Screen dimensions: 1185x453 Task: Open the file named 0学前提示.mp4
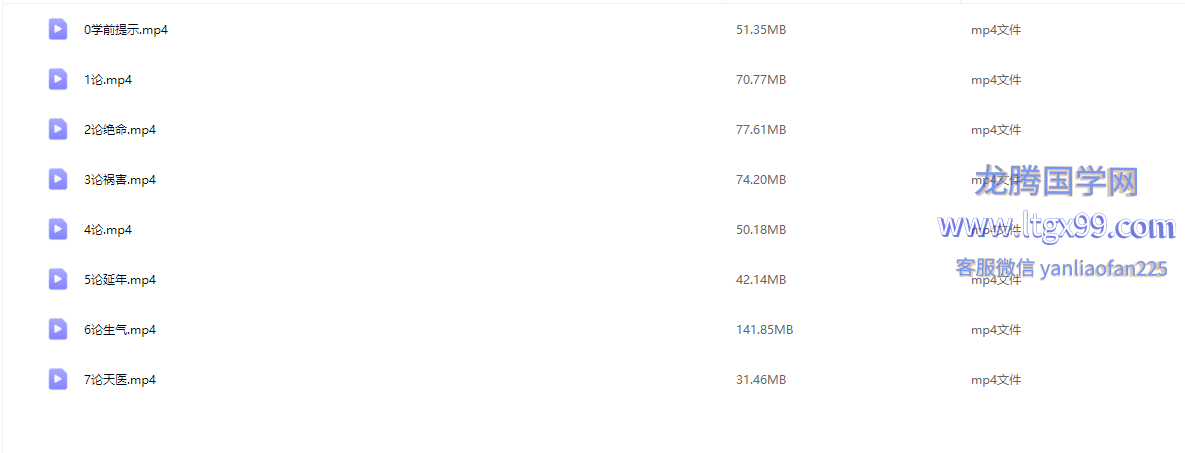coord(126,30)
